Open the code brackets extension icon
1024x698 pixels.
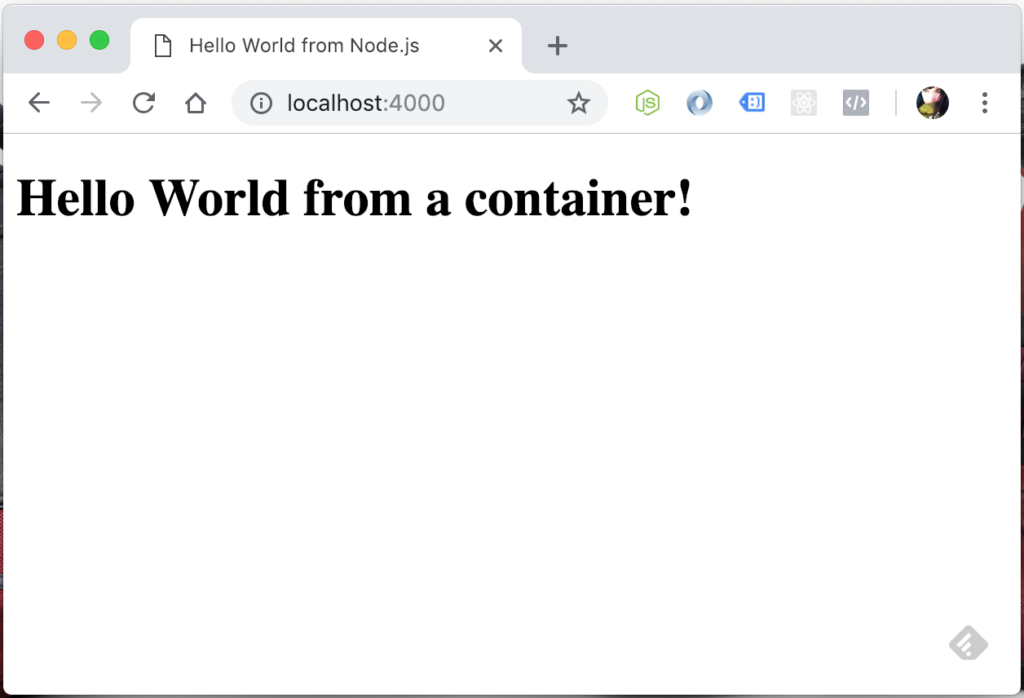(856, 103)
